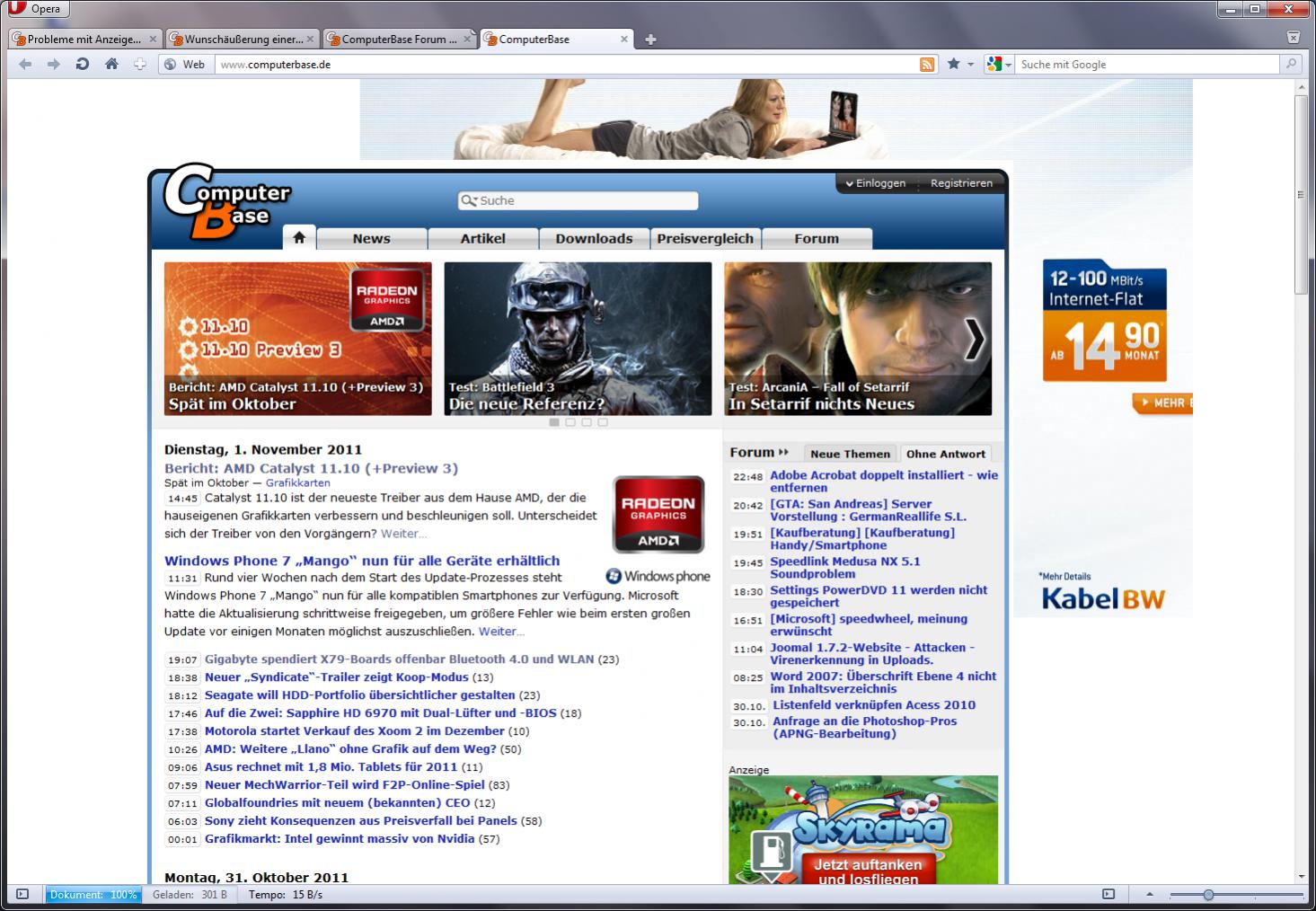
Task: Click the Registrieren link
Action: pyautogui.click(x=961, y=183)
